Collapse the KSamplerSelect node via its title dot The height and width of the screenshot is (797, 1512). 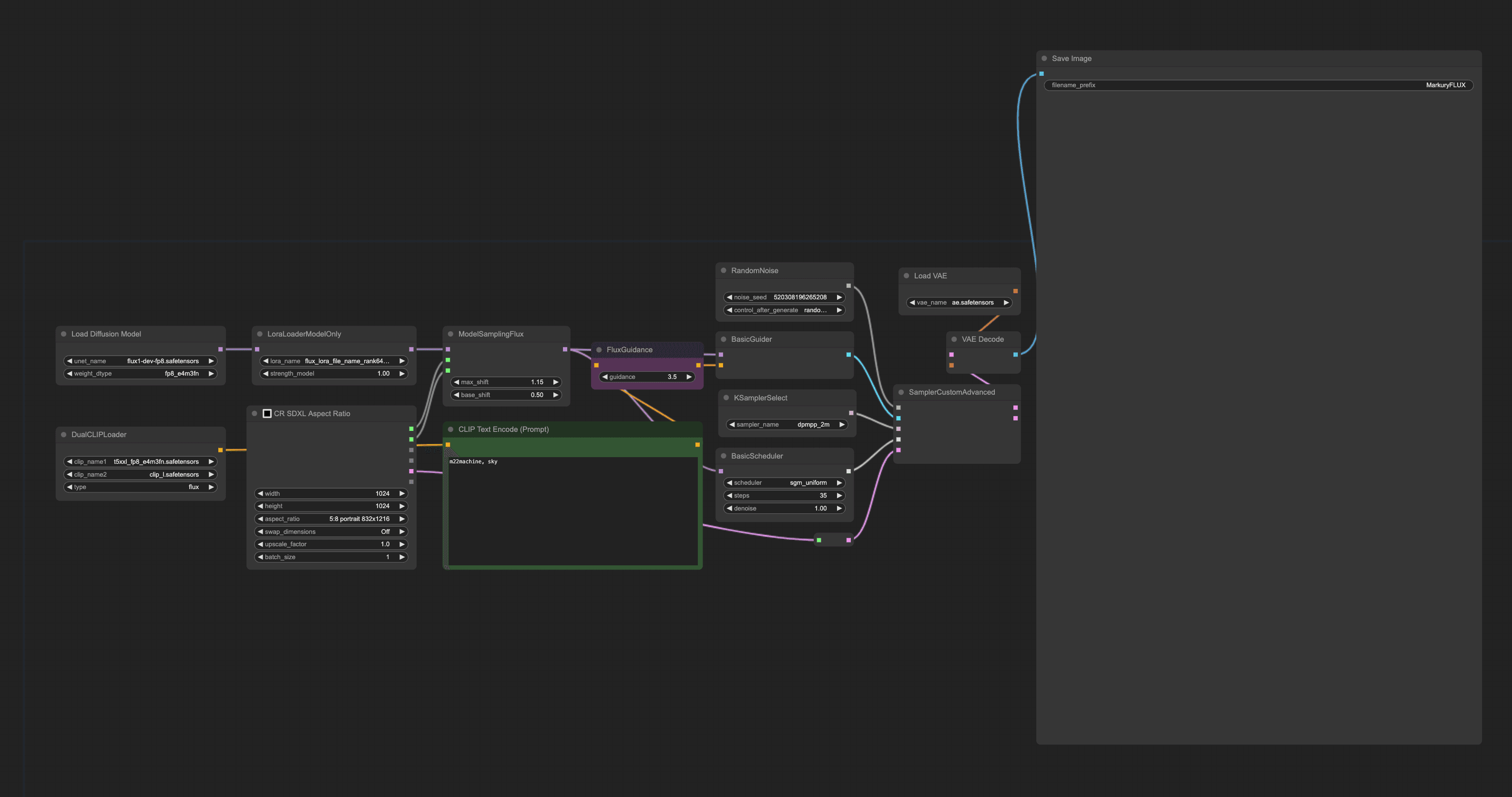tap(726, 398)
